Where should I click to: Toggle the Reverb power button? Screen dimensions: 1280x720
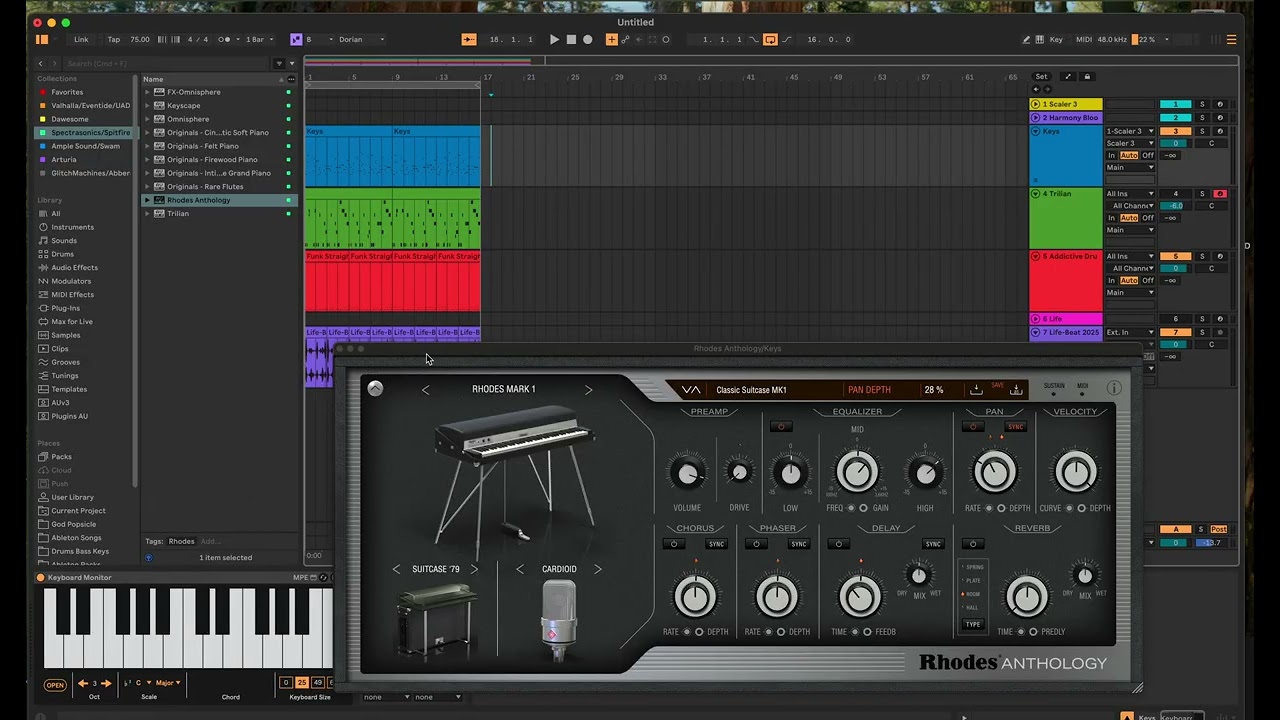point(972,544)
